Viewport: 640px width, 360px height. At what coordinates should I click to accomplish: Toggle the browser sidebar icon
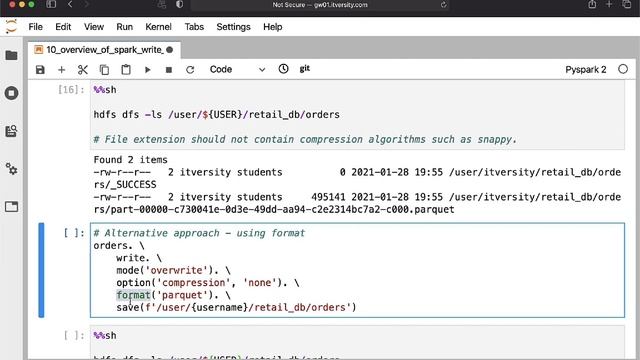pyautogui.click(x=51, y=4)
